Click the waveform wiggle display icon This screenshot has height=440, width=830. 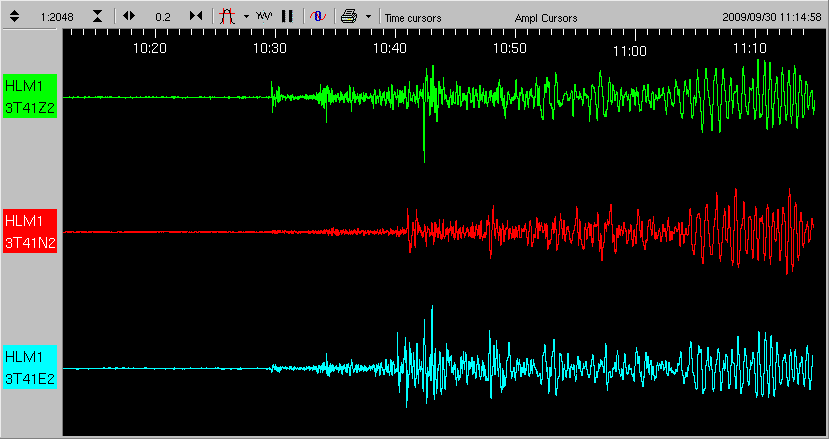coord(264,17)
